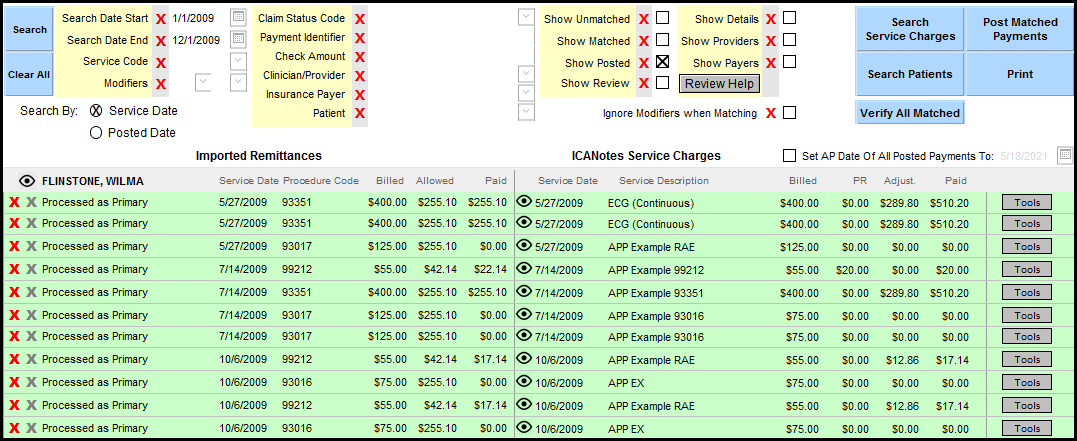Click eye icon on APP Example 99212 charge

(x=524, y=270)
